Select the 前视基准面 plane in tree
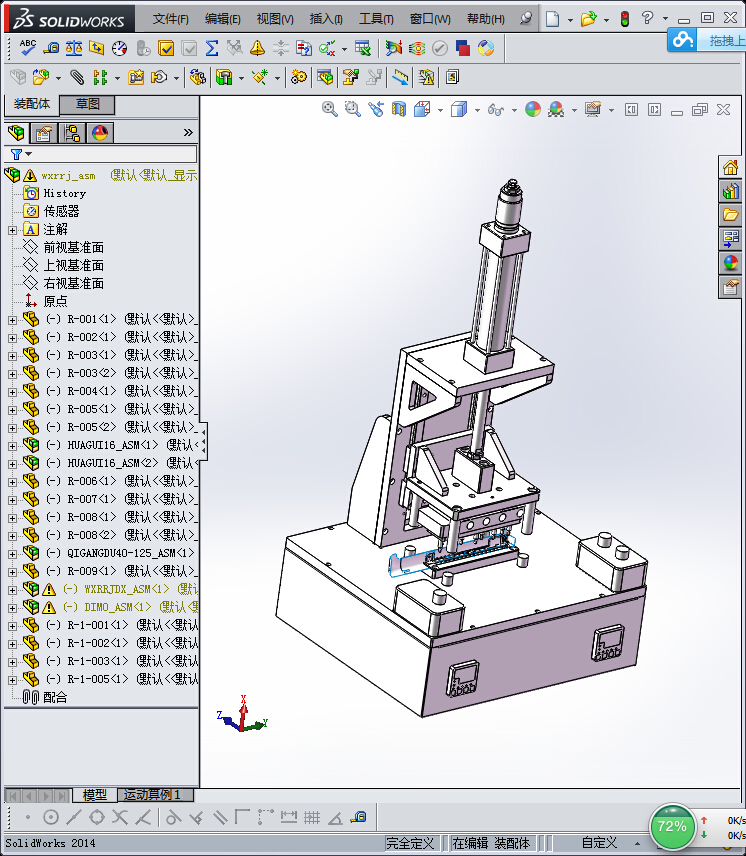The image size is (746, 856). (74, 247)
